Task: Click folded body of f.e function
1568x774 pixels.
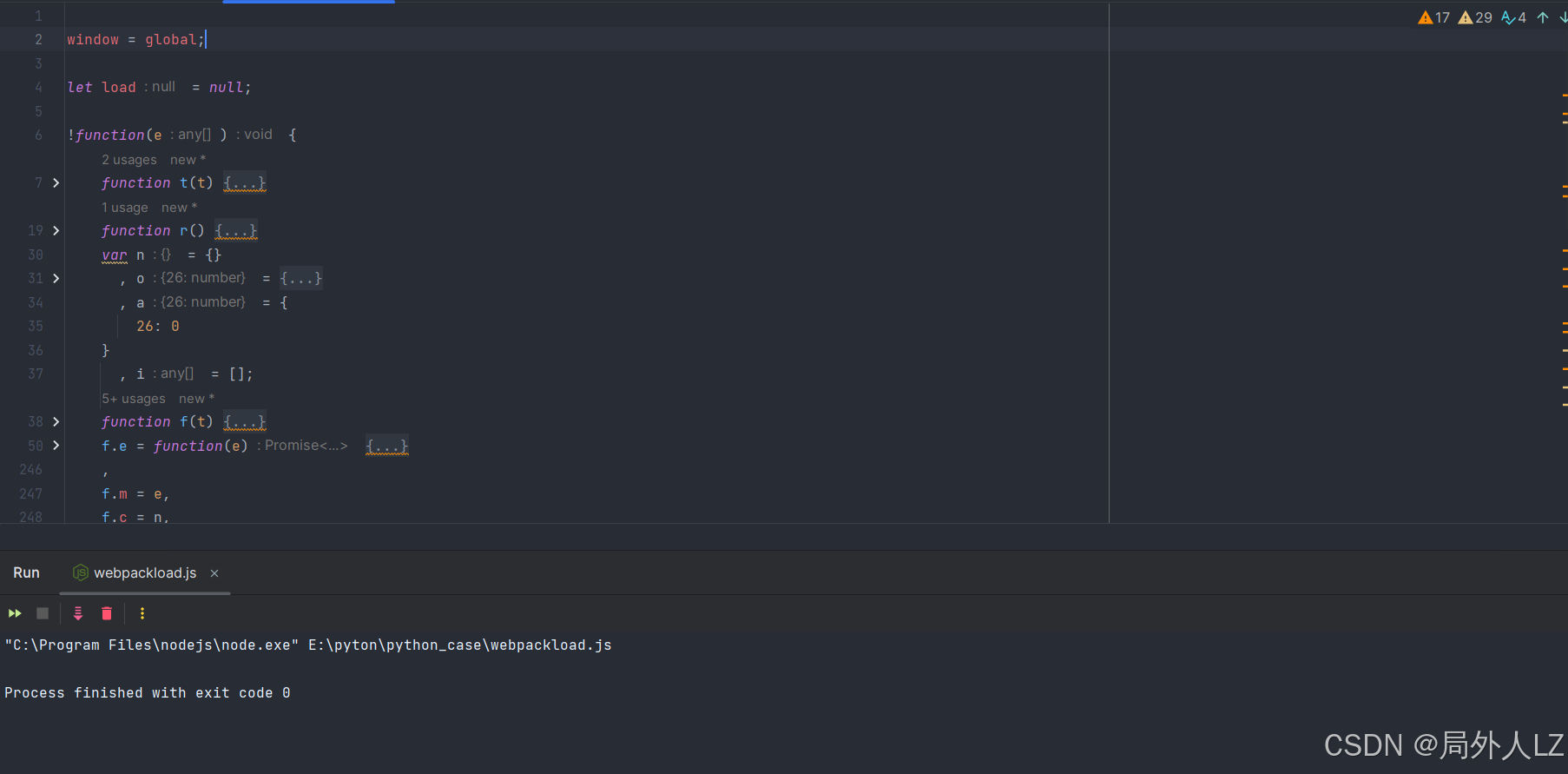Action: pos(387,446)
